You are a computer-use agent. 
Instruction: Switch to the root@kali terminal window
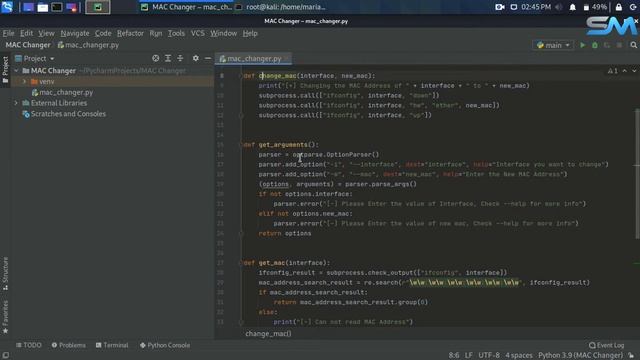click(x=281, y=7)
